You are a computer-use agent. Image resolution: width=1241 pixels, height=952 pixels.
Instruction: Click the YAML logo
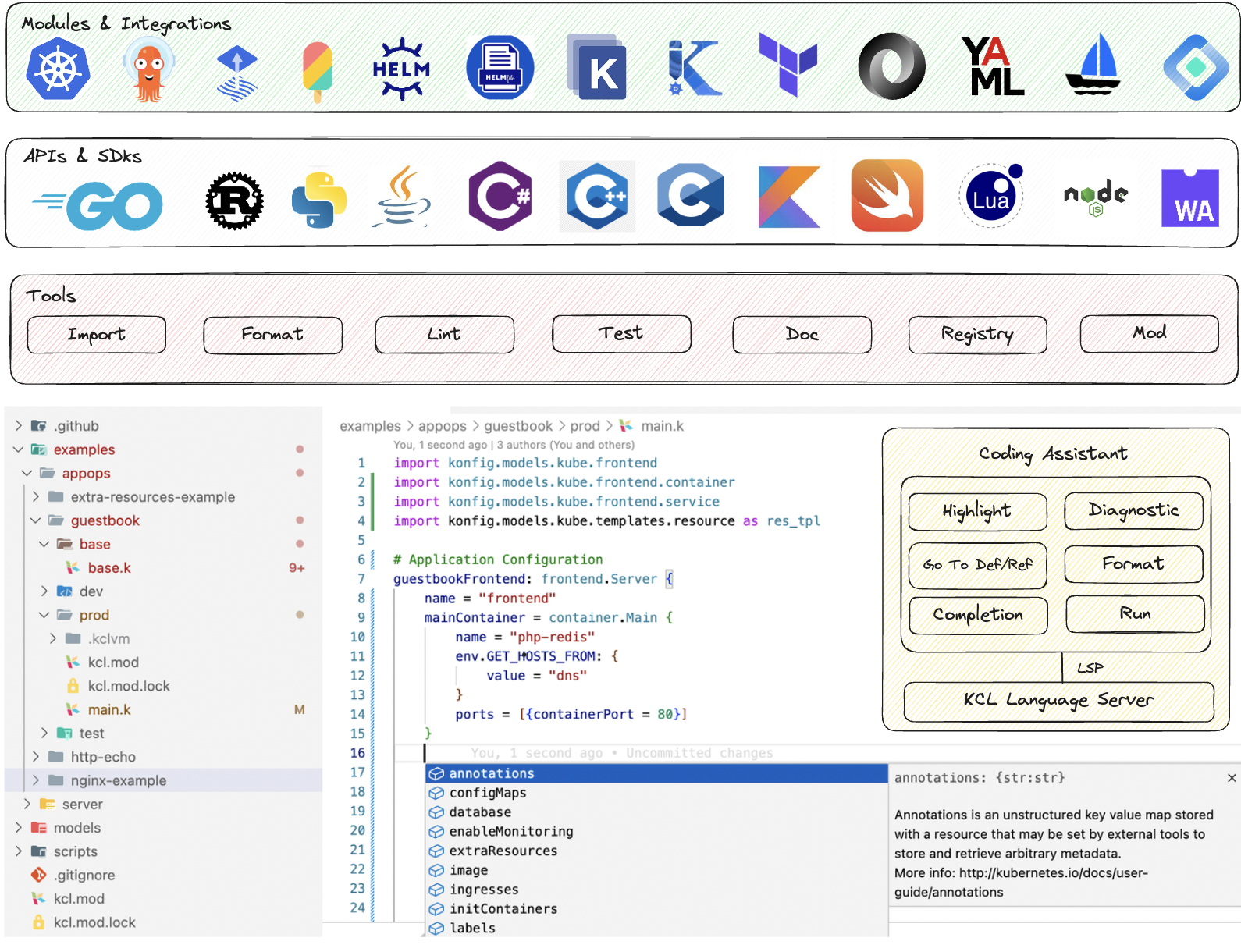[x=993, y=66]
